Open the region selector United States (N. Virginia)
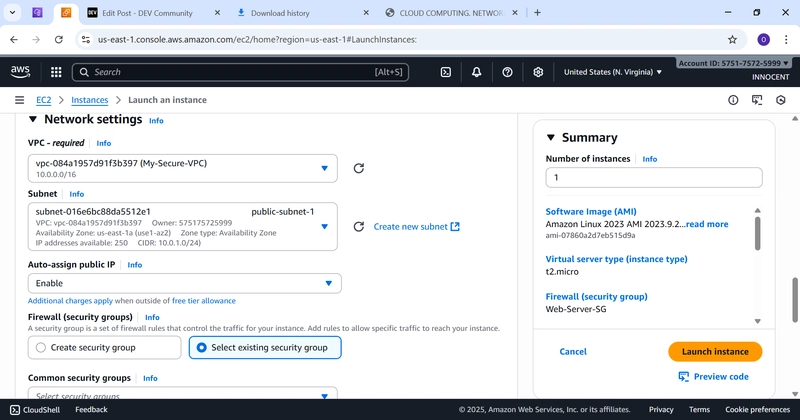800x420 pixels. 613,72
